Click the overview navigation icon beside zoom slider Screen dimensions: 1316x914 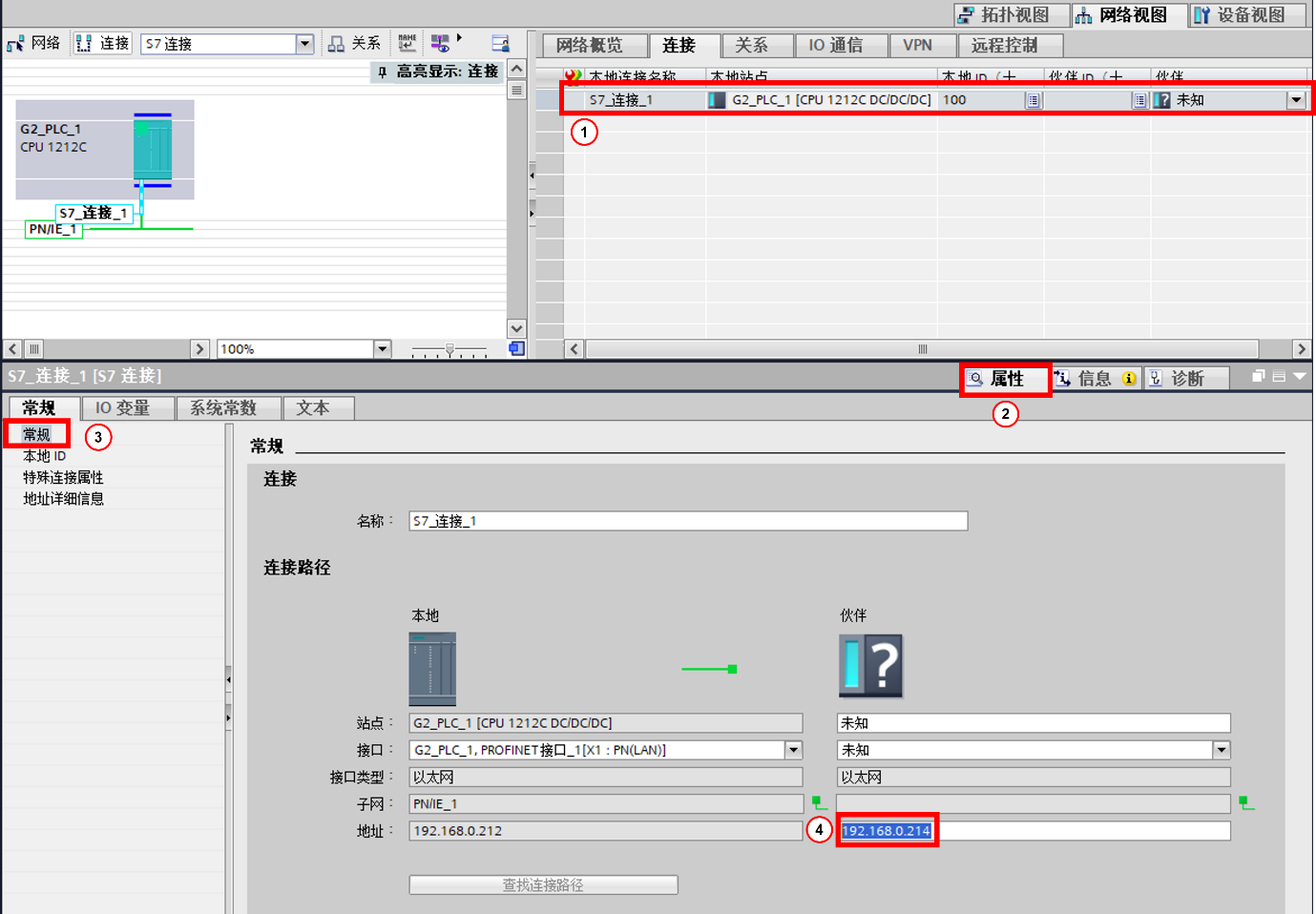pyautogui.click(x=516, y=349)
